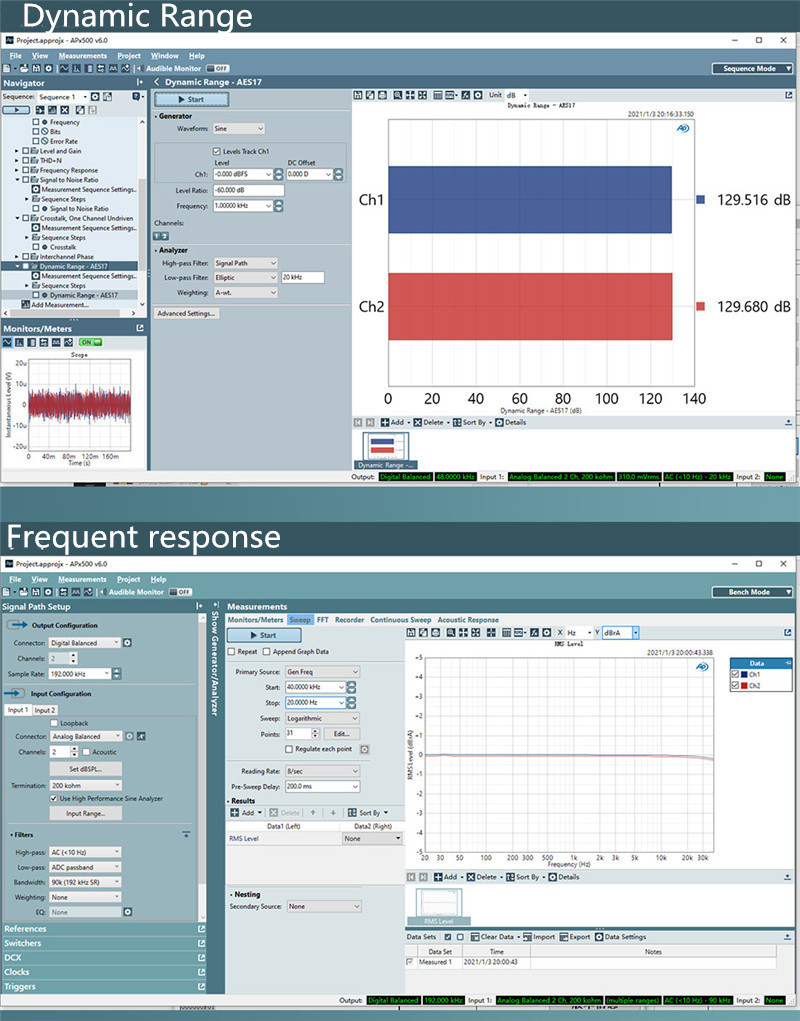Image resolution: width=800 pixels, height=1021 pixels.
Task: Click the Dynamic Range result thumbnail
Action: pyautogui.click(x=386, y=448)
